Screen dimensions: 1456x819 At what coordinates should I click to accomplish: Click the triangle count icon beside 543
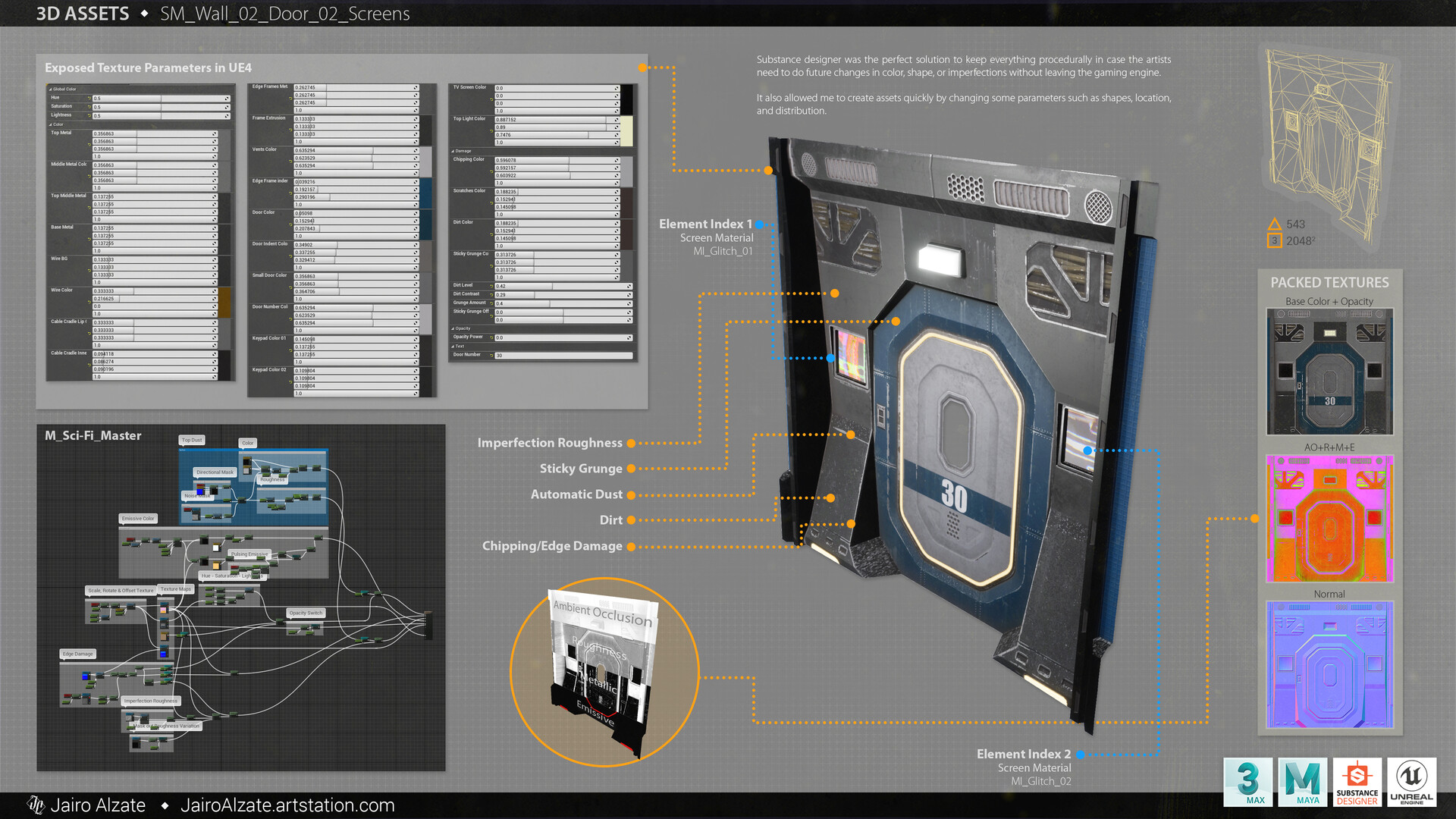(1275, 224)
